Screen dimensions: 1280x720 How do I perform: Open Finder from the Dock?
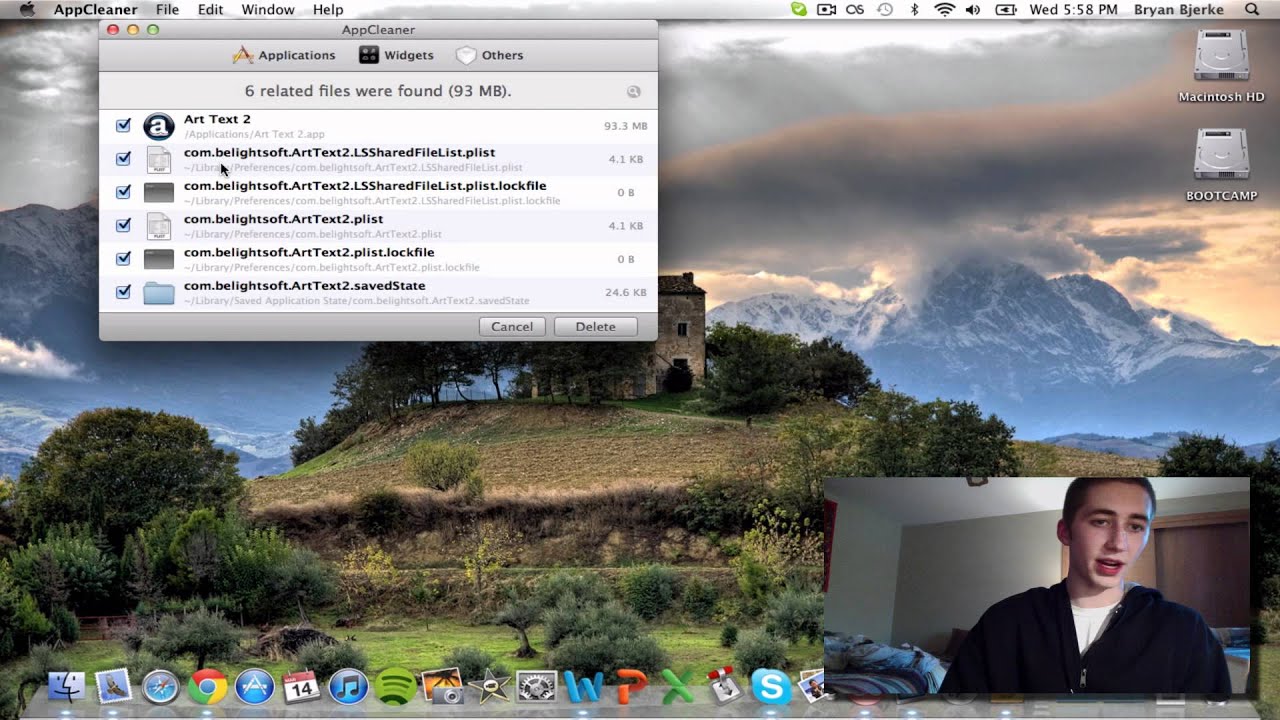tap(66, 687)
